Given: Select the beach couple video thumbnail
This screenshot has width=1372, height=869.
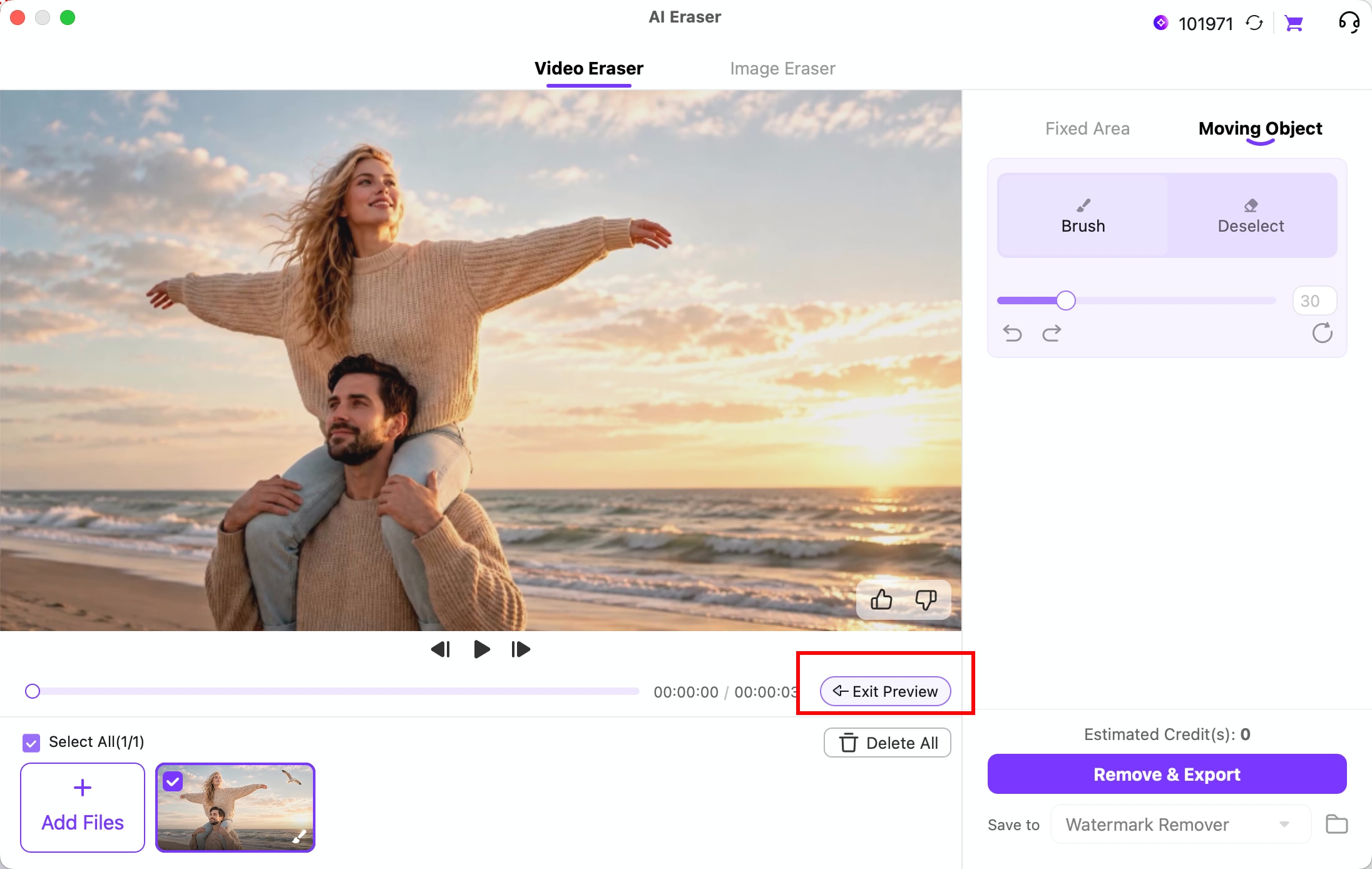Looking at the screenshot, I should [235, 807].
